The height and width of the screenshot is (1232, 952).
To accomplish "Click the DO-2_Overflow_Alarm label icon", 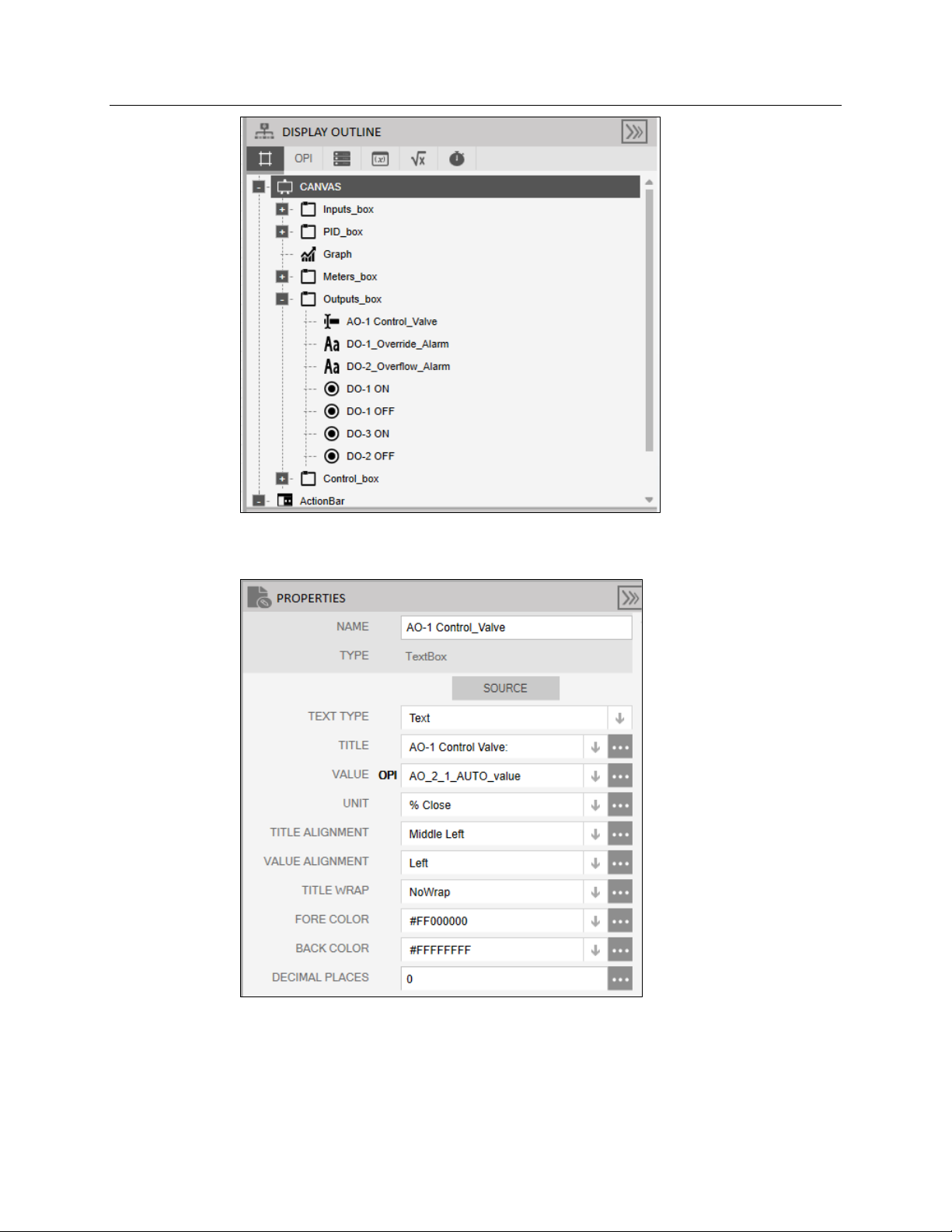I will tap(332, 367).
